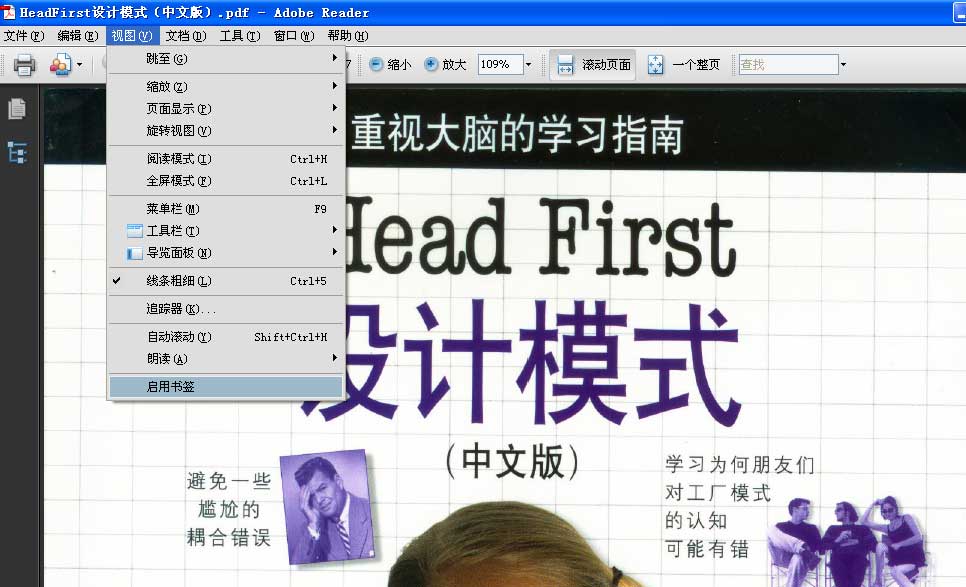Expand the 旋转视图 submenu
The width and height of the screenshot is (966, 587).
(225, 131)
